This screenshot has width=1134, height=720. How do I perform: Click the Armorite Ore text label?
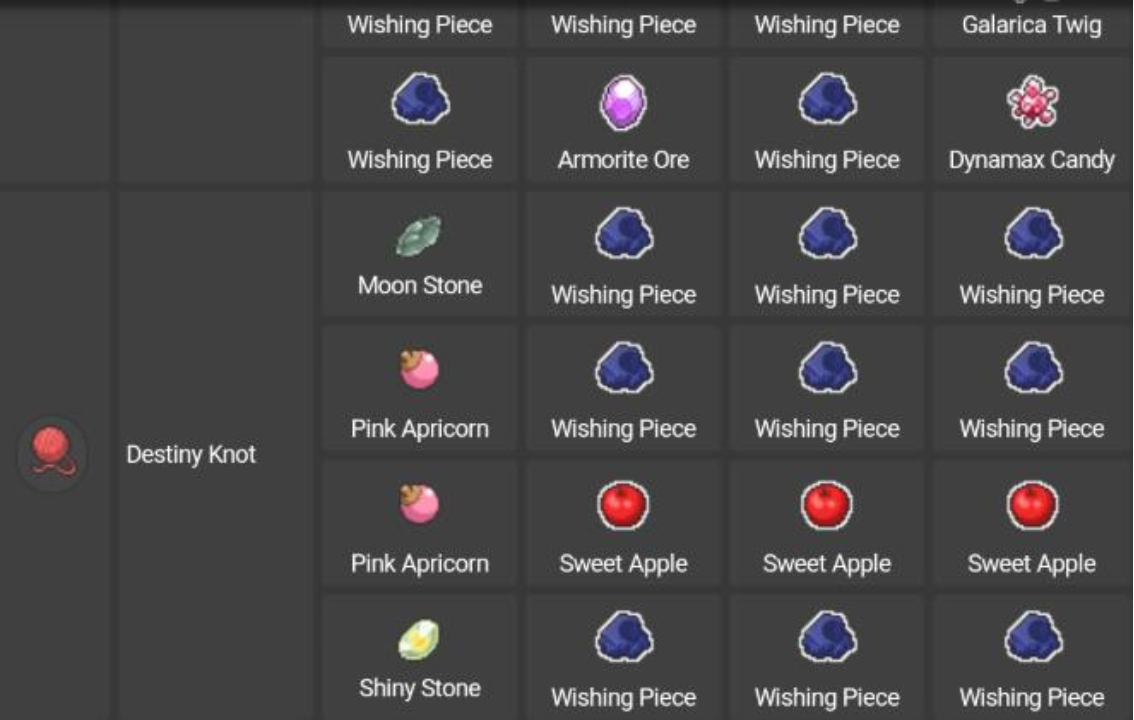(623, 160)
